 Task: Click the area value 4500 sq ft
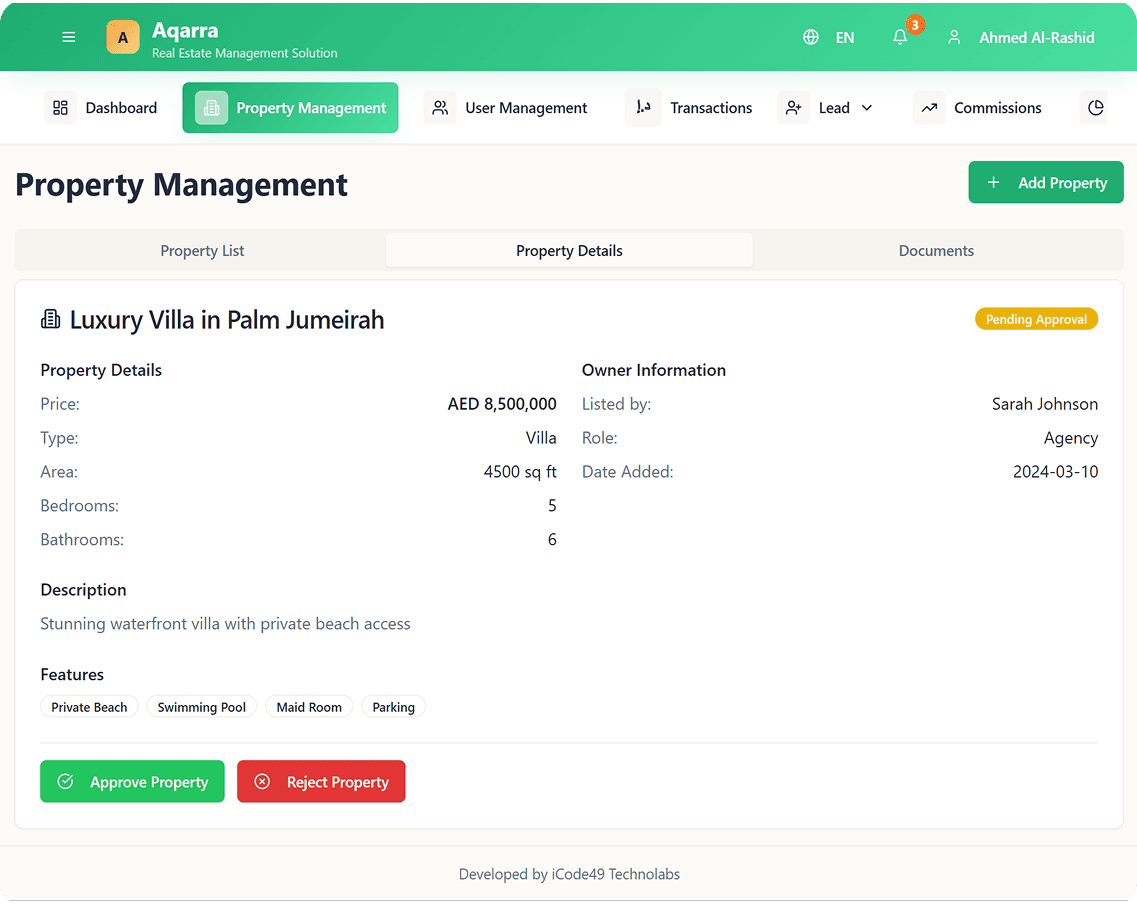coord(520,471)
